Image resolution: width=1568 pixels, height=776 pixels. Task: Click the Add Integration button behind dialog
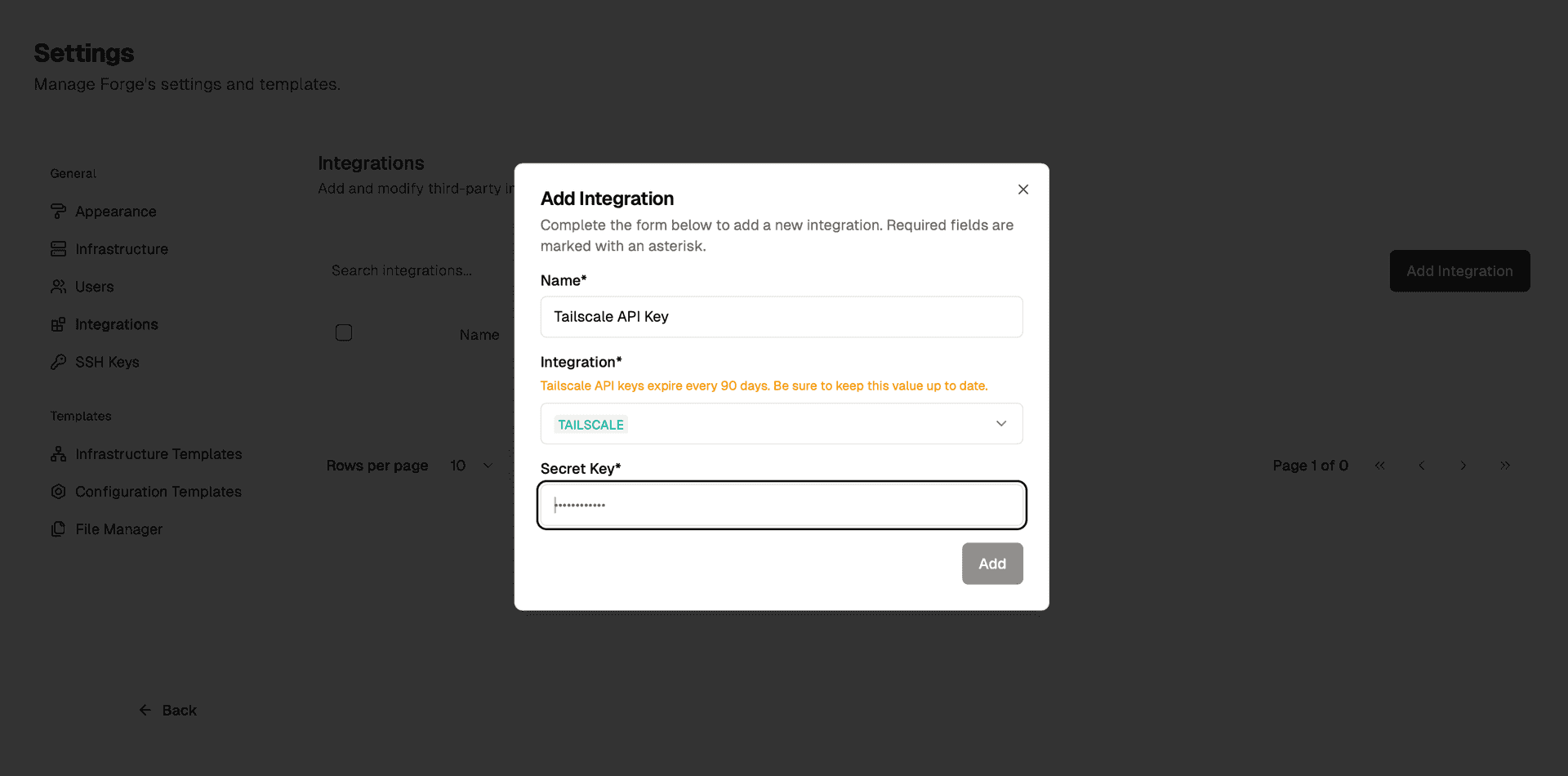click(x=1459, y=271)
